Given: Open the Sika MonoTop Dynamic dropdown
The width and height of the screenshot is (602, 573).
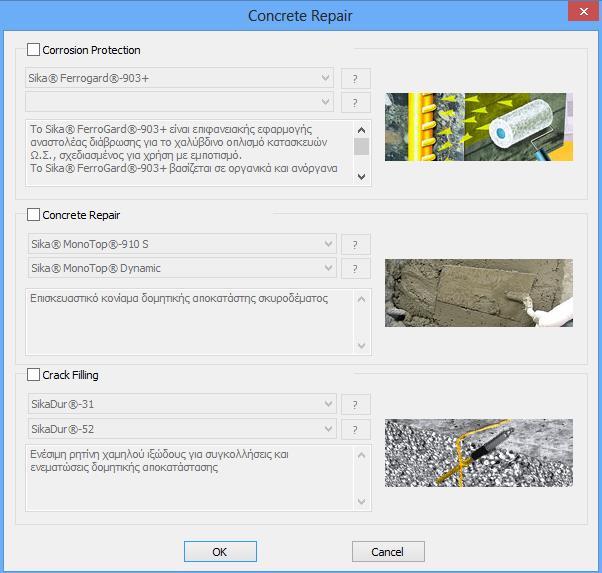Looking at the screenshot, I should pos(182,268).
